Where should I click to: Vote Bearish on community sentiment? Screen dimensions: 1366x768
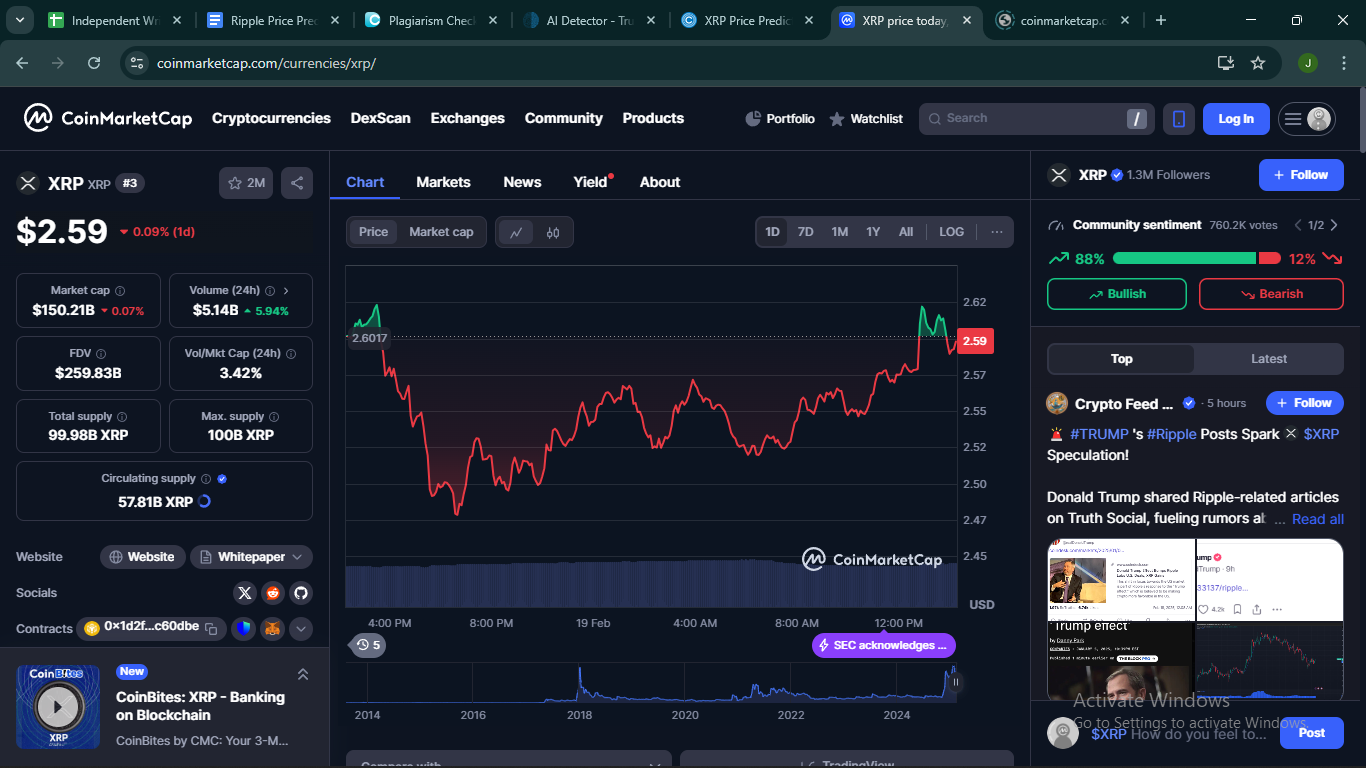click(x=1272, y=294)
